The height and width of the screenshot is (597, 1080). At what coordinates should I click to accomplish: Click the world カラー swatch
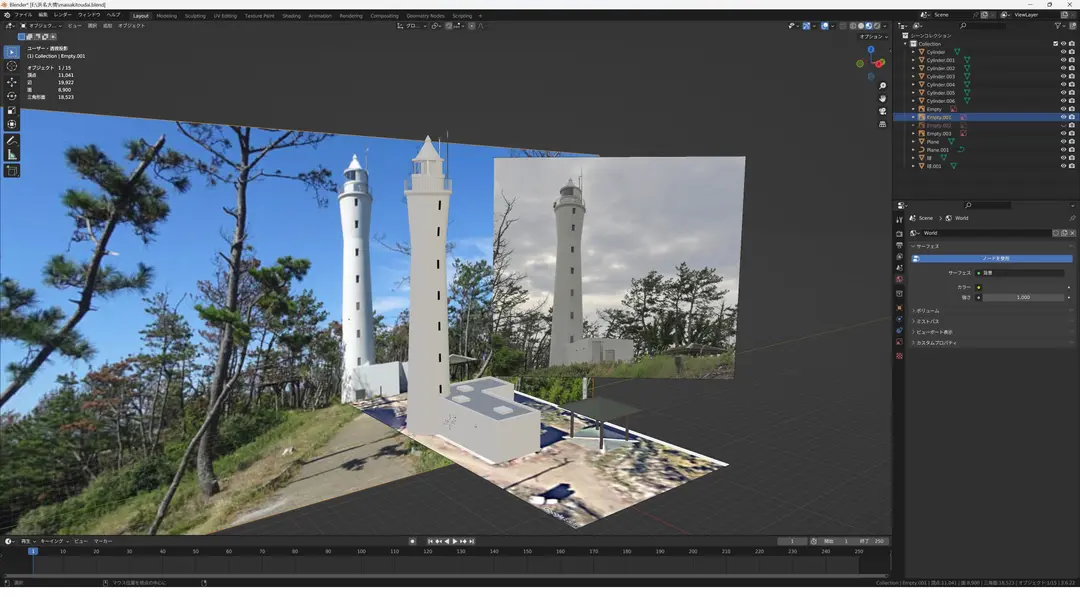pyautogui.click(x=1021, y=287)
